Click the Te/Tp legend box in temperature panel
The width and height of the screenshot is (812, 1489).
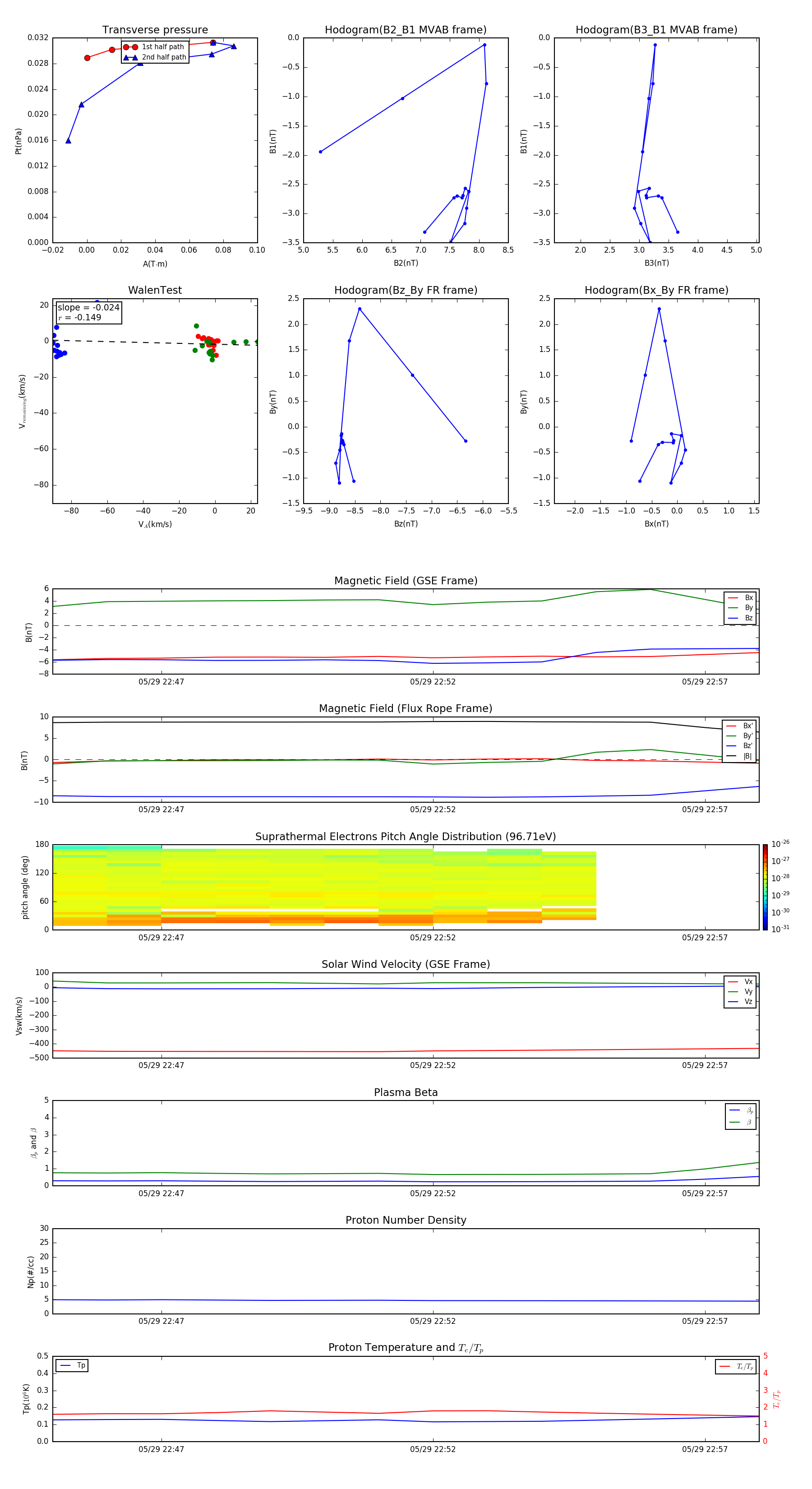click(735, 1367)
